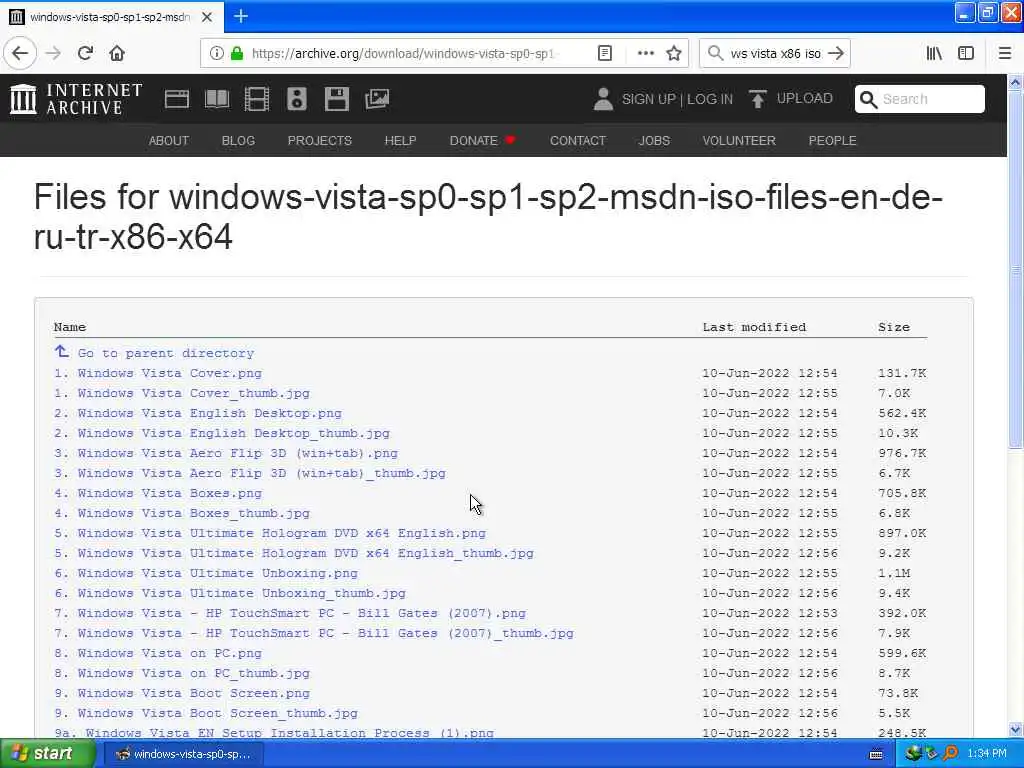
Task: Open the BLOG menu item
Action: (x=238, y=140)
